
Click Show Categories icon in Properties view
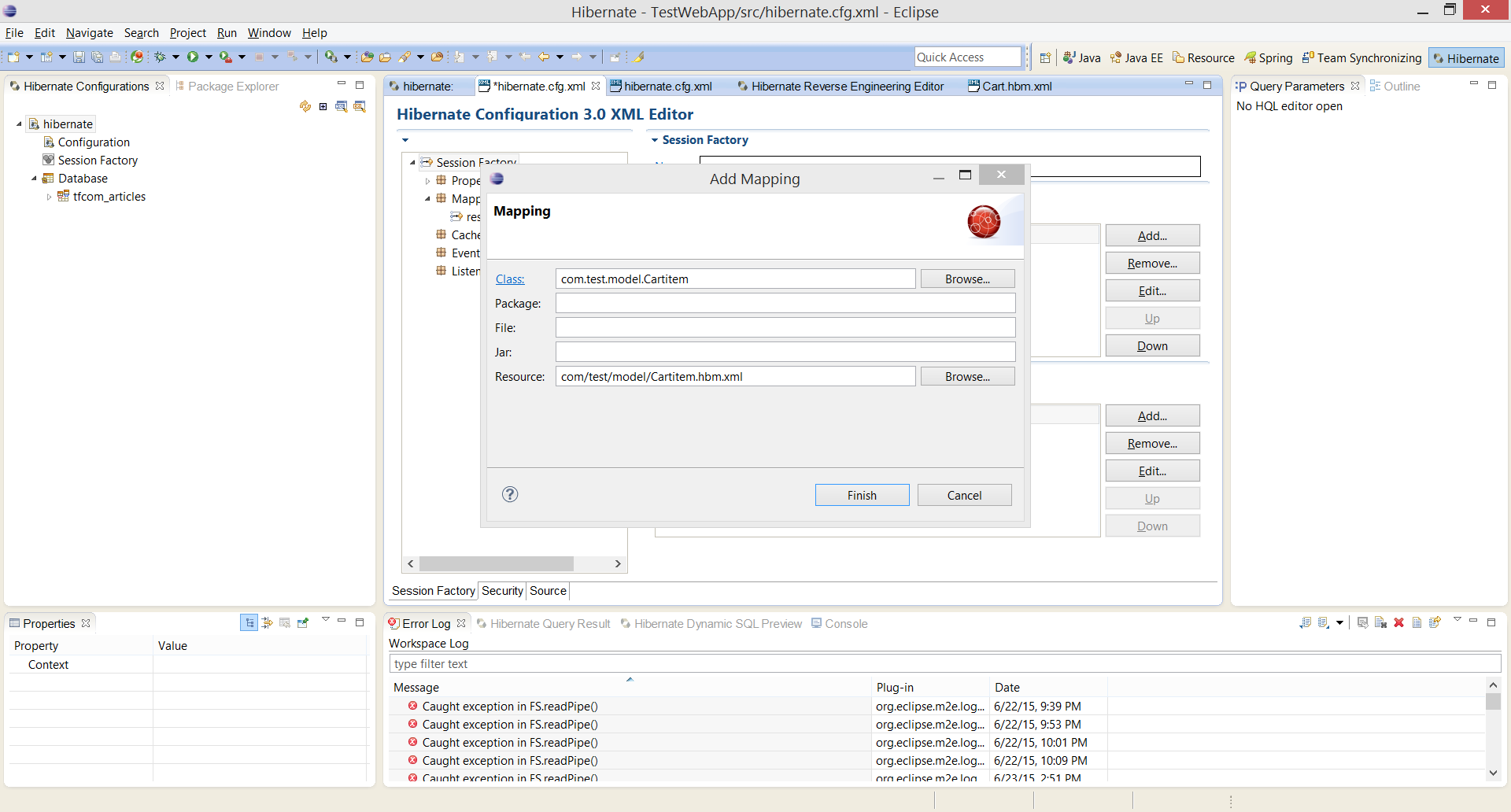point(249,622)
